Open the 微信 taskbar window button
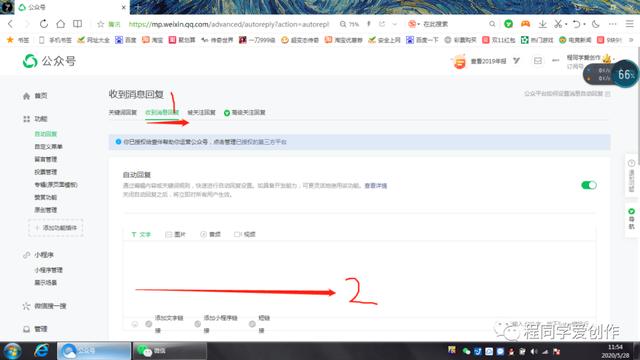Viewport: 640px width, 360px height. click(170, 351)
